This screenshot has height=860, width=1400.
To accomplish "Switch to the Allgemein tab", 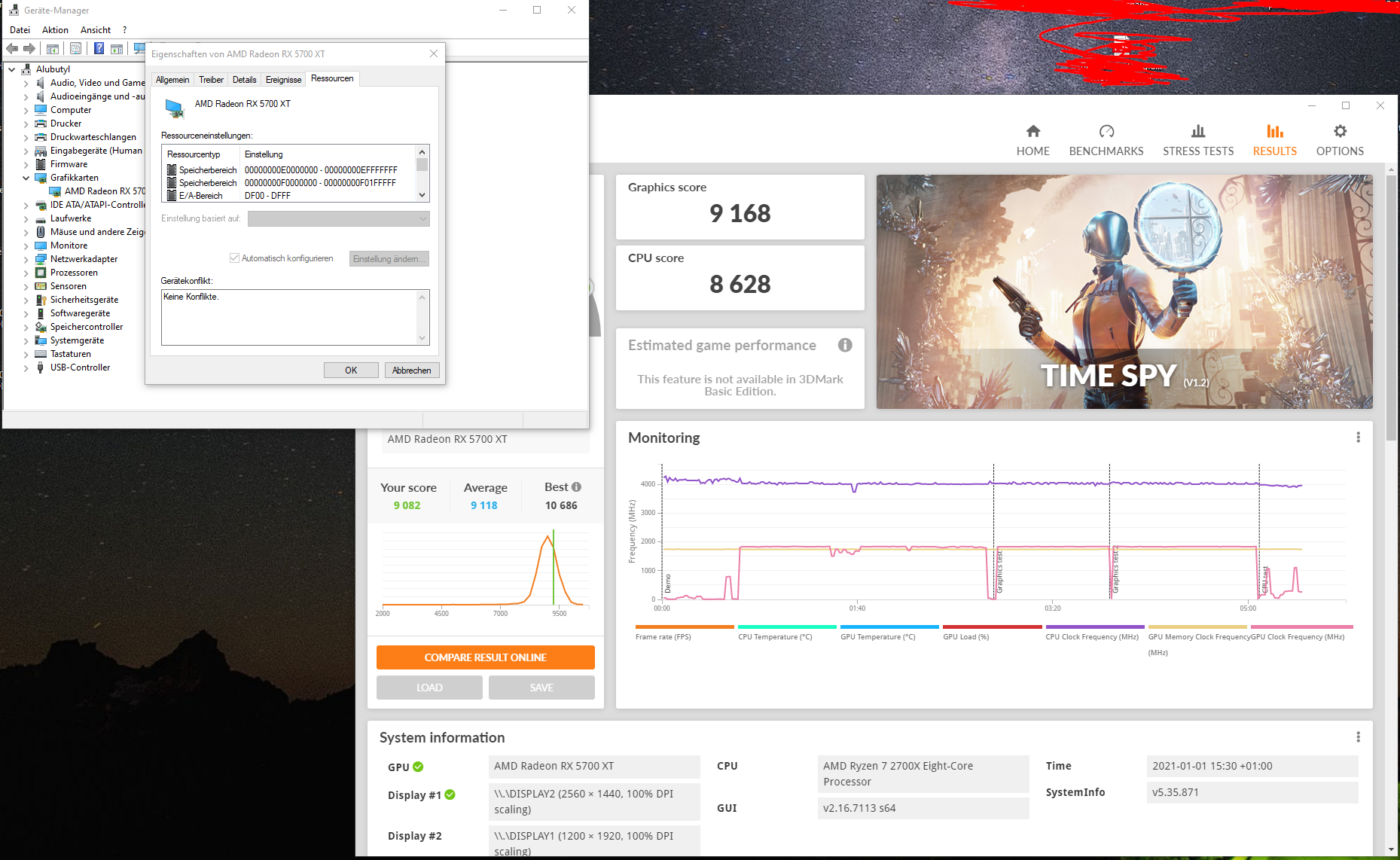I will click(172, 80).
